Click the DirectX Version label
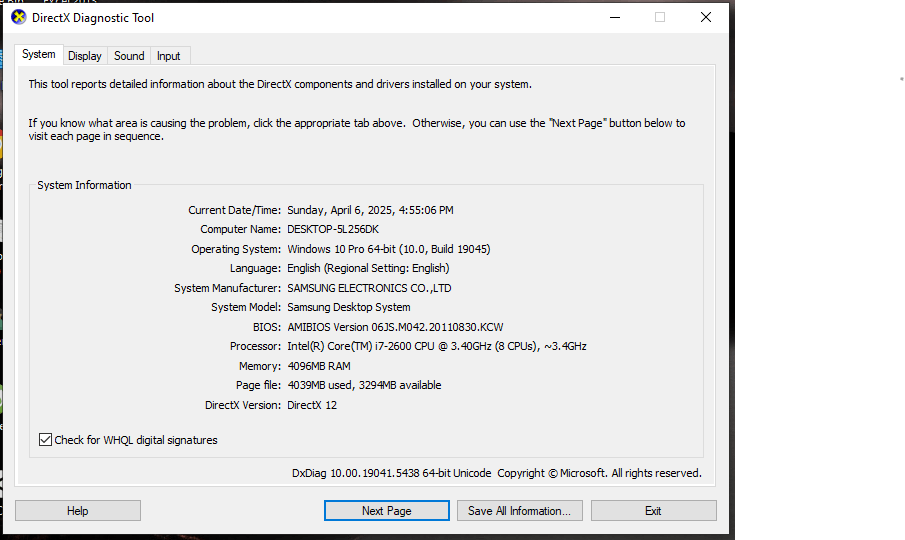905x540 pixels. (x=243, y=405)
